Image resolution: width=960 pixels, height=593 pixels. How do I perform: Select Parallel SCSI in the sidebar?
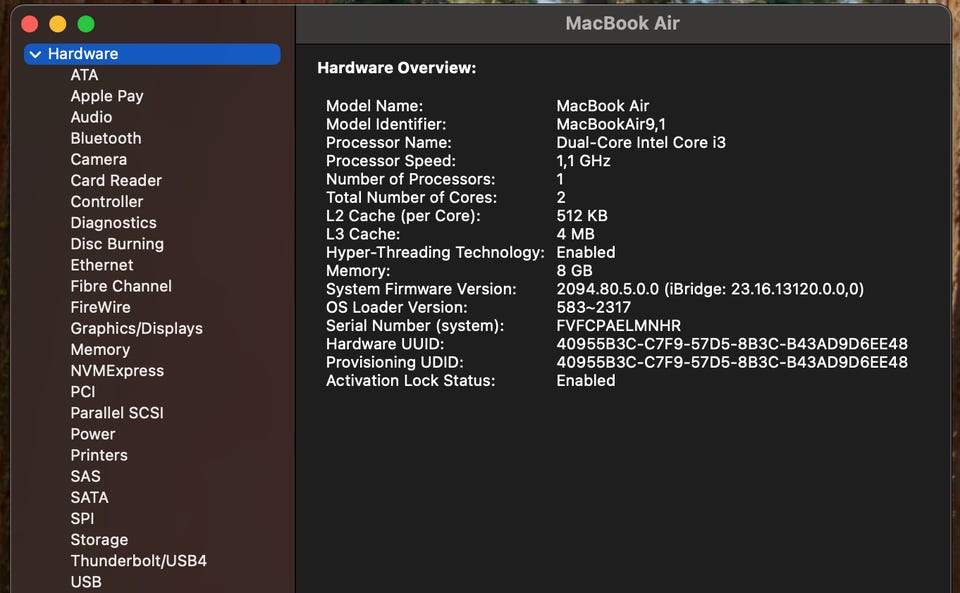coord(117,413)
